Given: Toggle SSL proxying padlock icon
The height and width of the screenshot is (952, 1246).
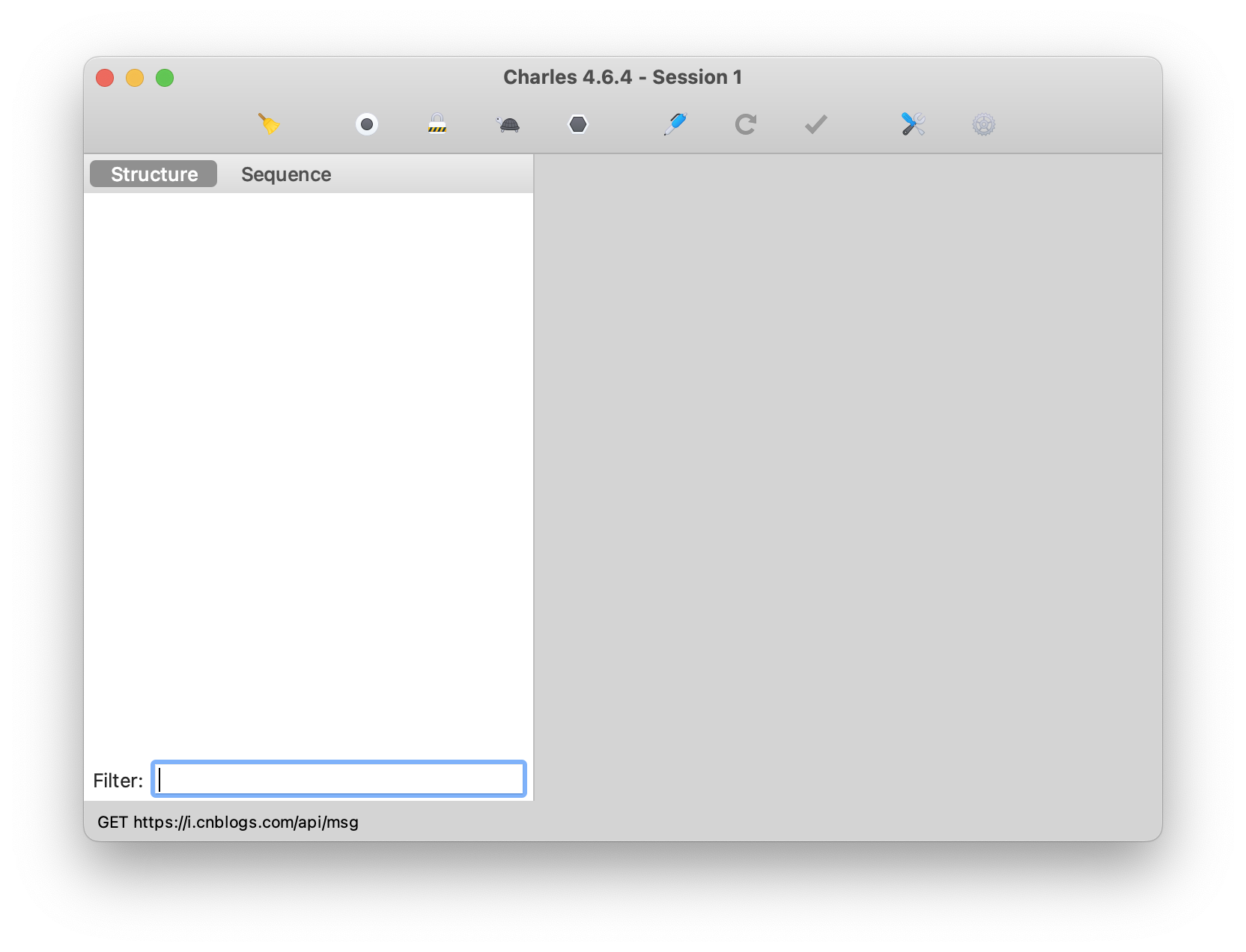Looking at the screenshot, I should pyautogui.click(x=437, y=123).
